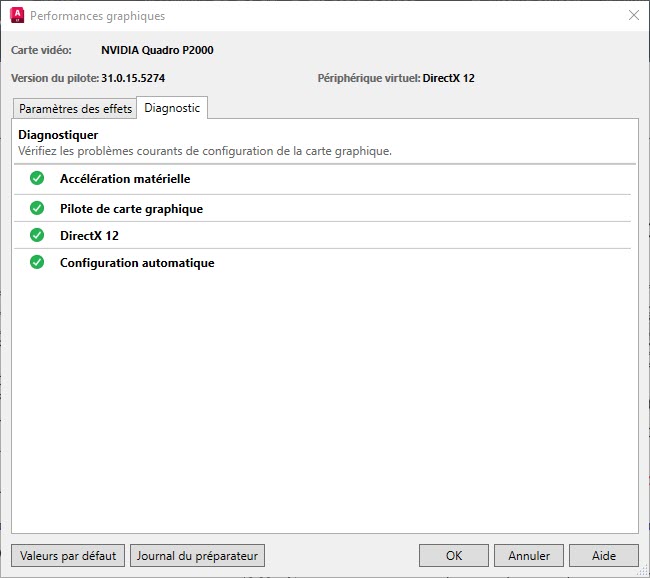
Task: Open help with the Aide button
Action: tap(604, 556)
